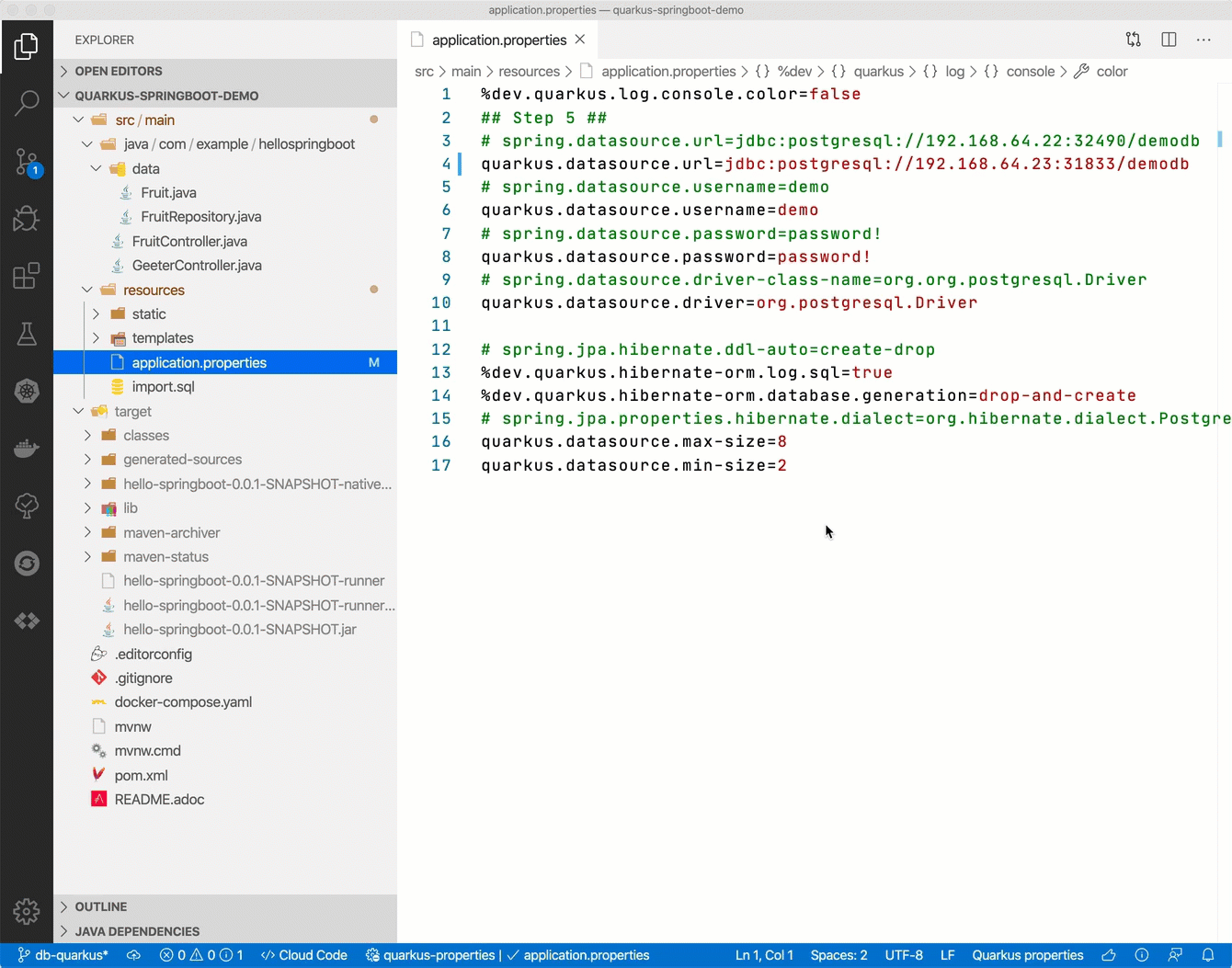Select the application.properties editor tab
Viewport: 1232px width, 968px height.
(498, 40)
